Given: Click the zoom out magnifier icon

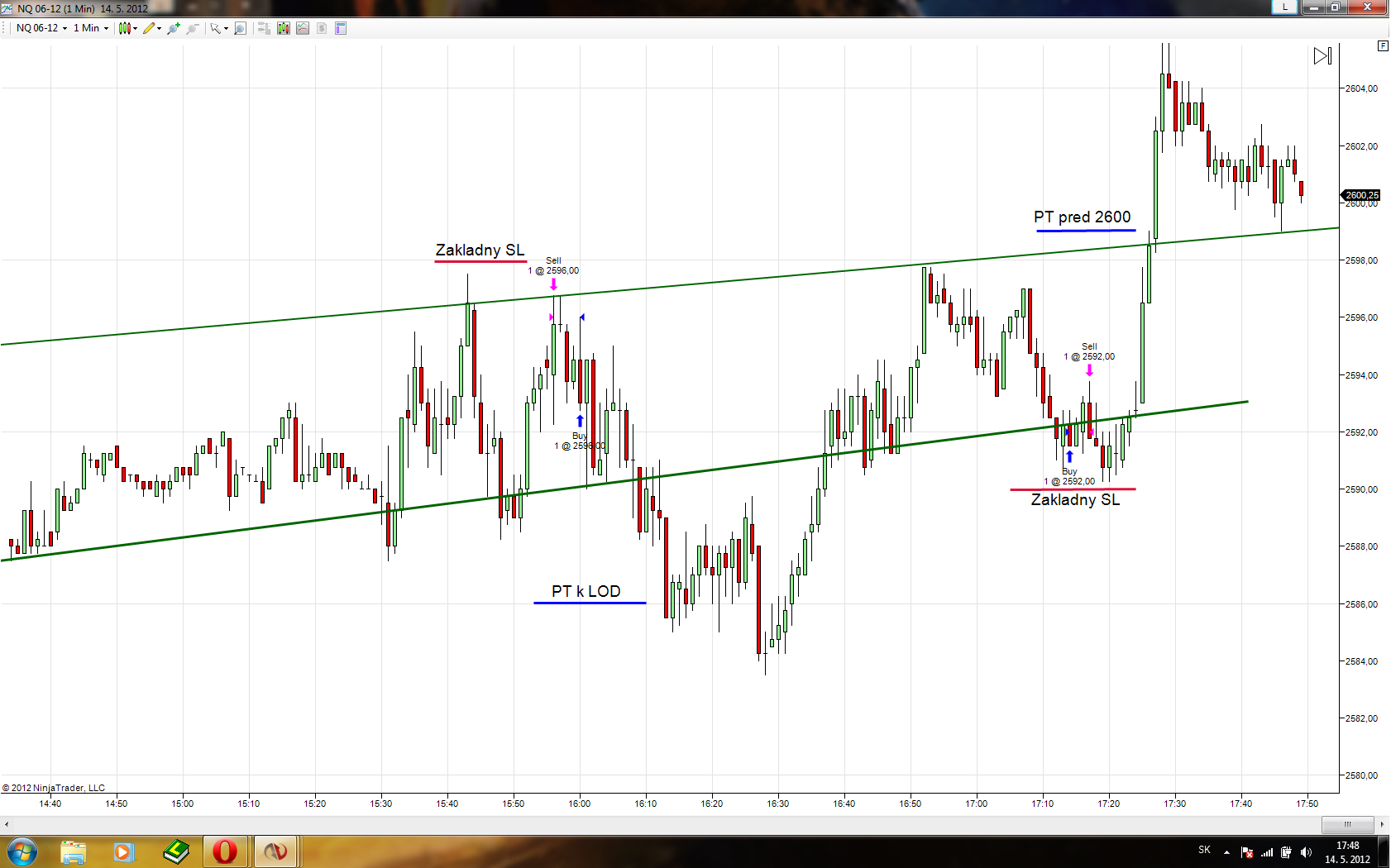Looking at the screenshot, I should pos(193,28).
